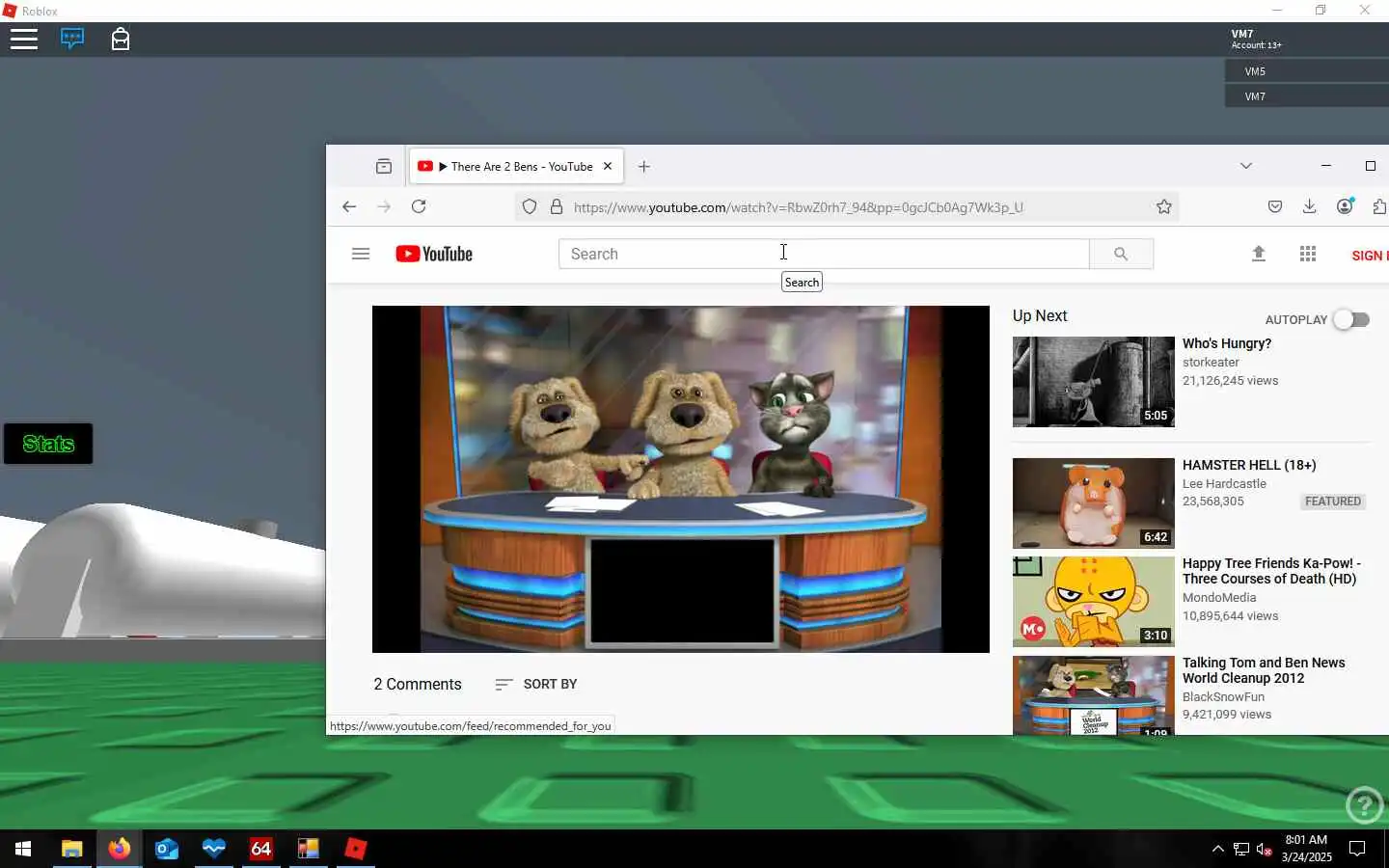Click the muted volume tray icon
1389x868 pixels.
coord(1265,850)
